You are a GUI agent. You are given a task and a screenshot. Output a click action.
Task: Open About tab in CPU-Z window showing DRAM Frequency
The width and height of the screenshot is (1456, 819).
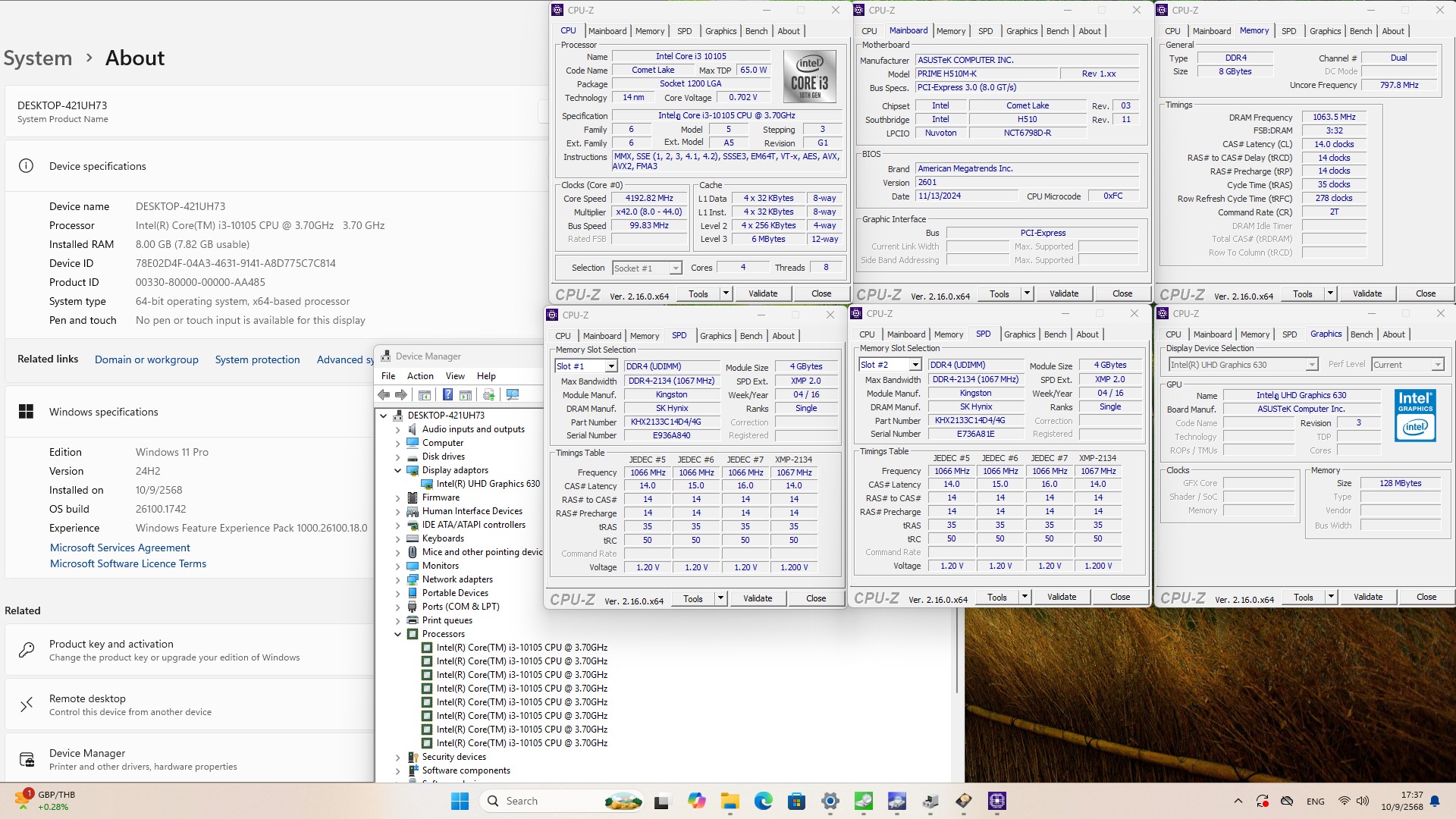pyautogui.click(x=1393, y=31)
